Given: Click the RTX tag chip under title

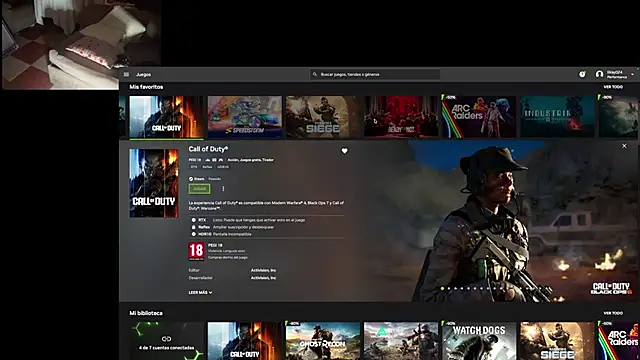Looking at the screenshot, I should [194, 167].
